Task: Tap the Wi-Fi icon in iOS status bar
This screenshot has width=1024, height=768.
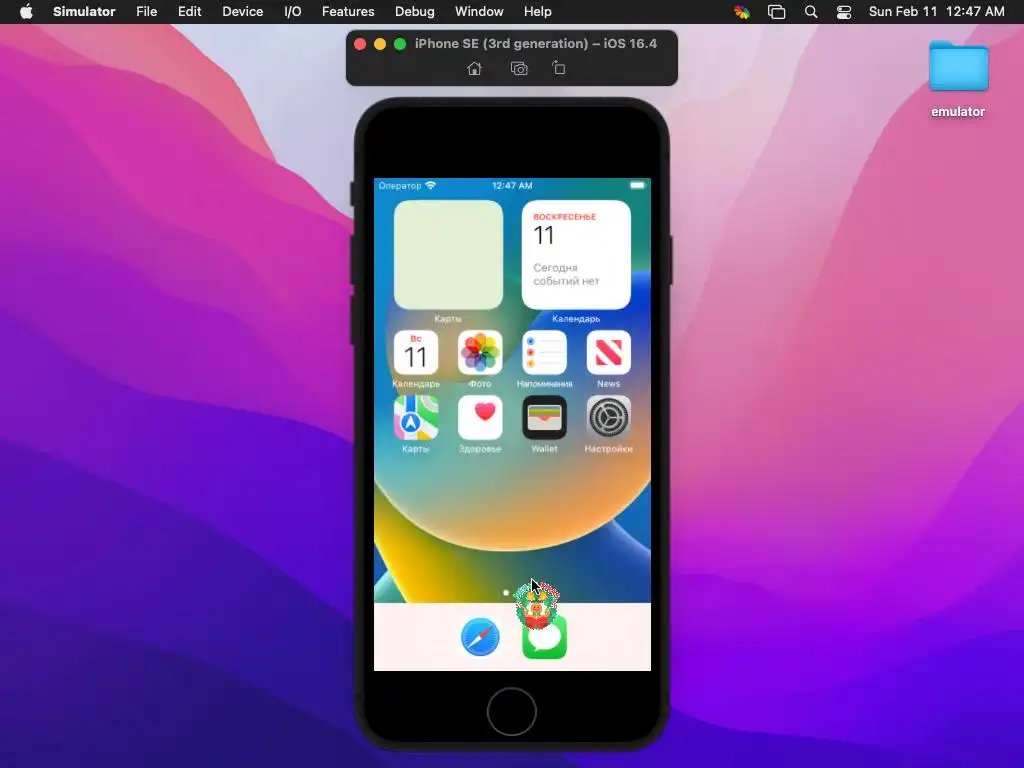Action: pyautogui.click(x=430, y=185)
